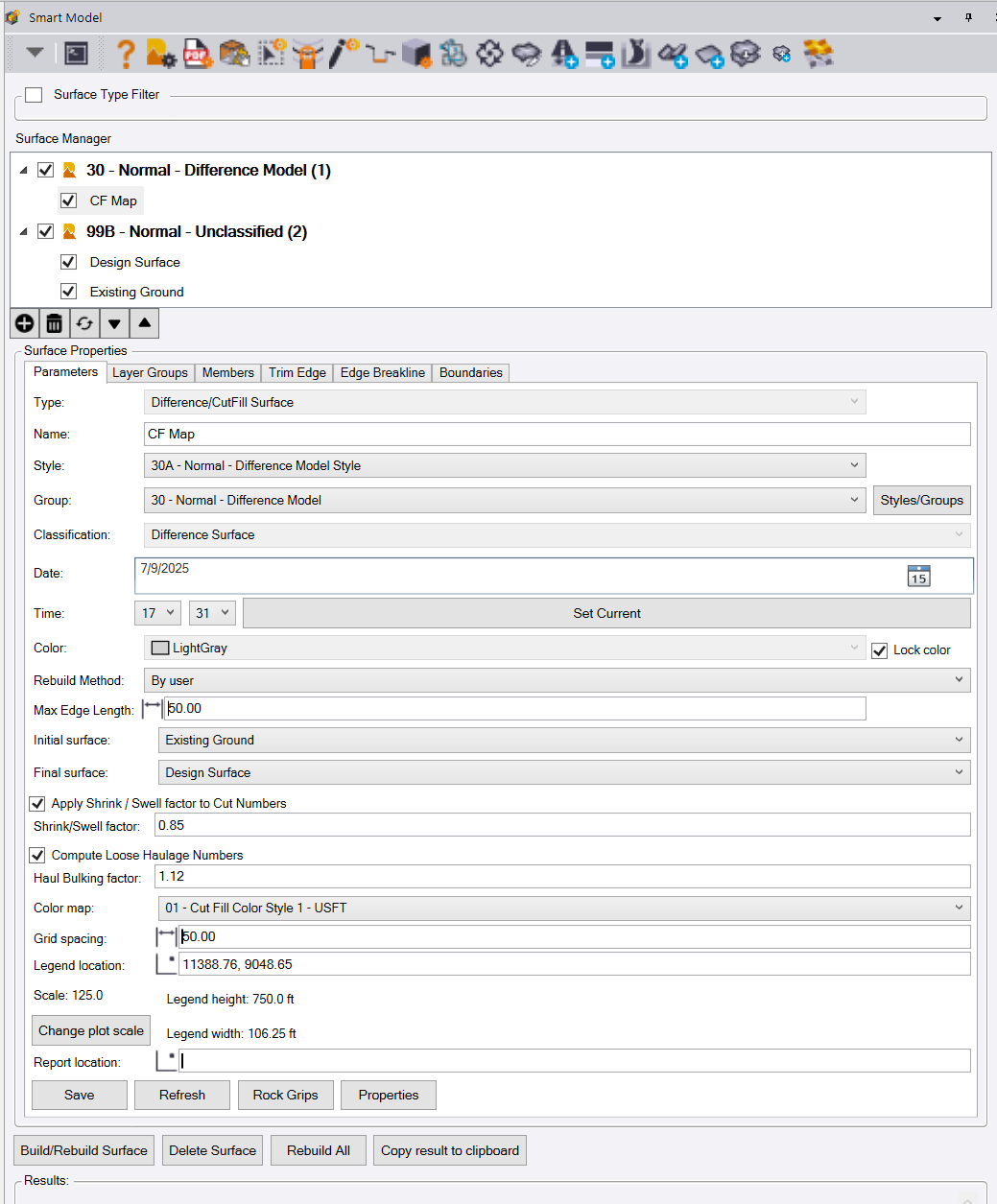Click the striped layers with plus icon
997x1204 pixels.
[600, 55]
